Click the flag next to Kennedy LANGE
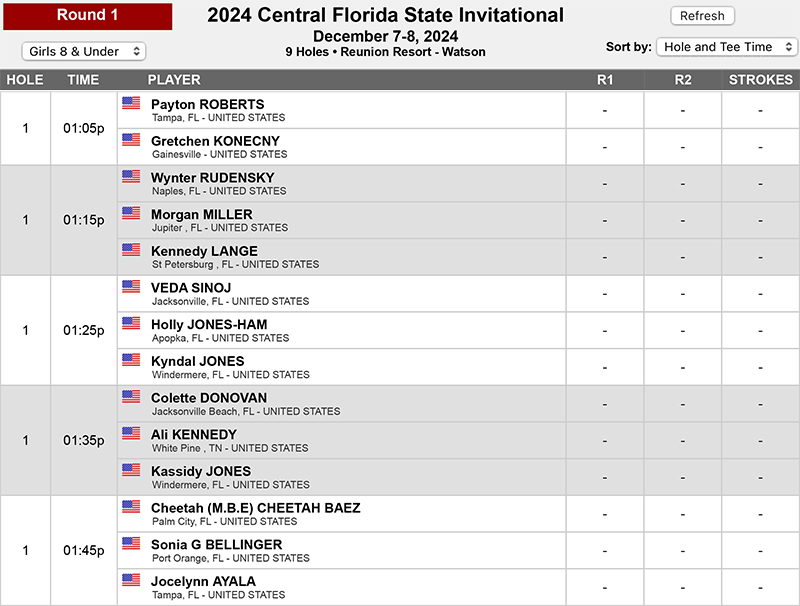 [131, 249]
